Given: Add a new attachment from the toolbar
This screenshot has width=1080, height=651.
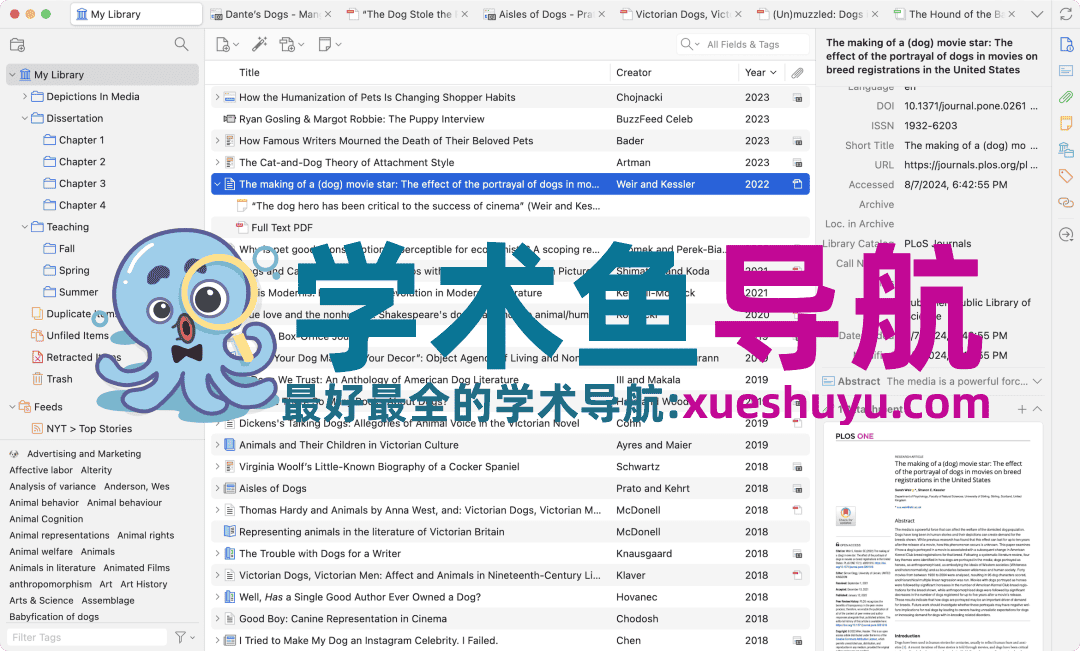Looking at the screenshot, I should point(287,44).
